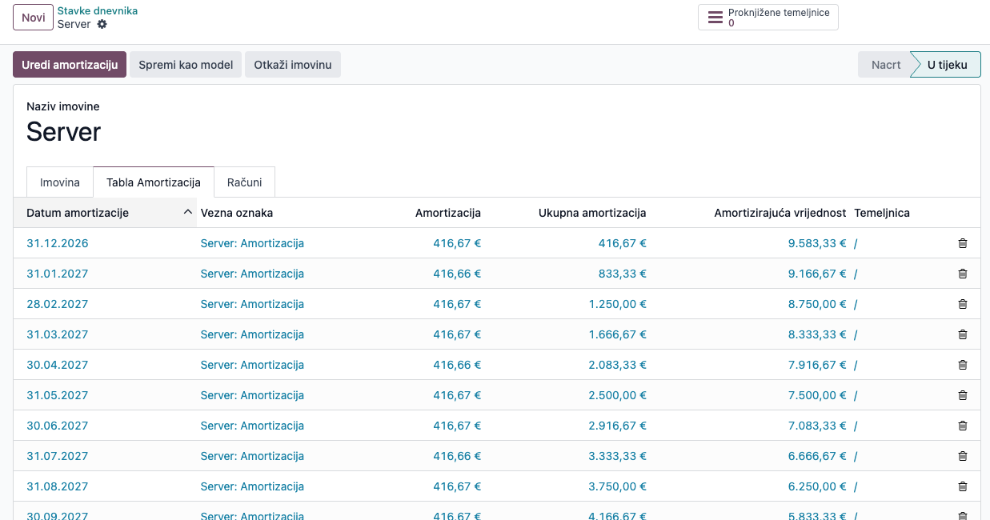Image resolution: width=990 pixels, height=520 pixels.
Task: Delete the 31.01.2027 depreciation row
Action: pos(963,273)
